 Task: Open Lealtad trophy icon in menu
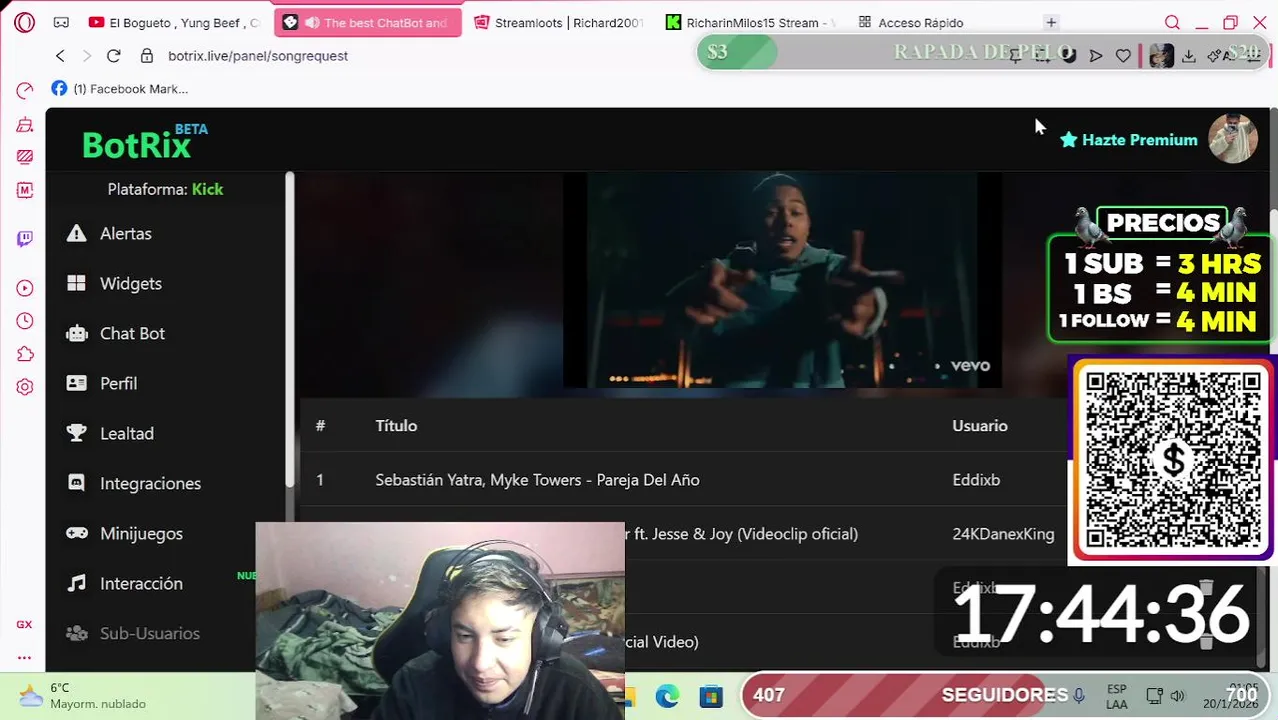click(76, 433)
